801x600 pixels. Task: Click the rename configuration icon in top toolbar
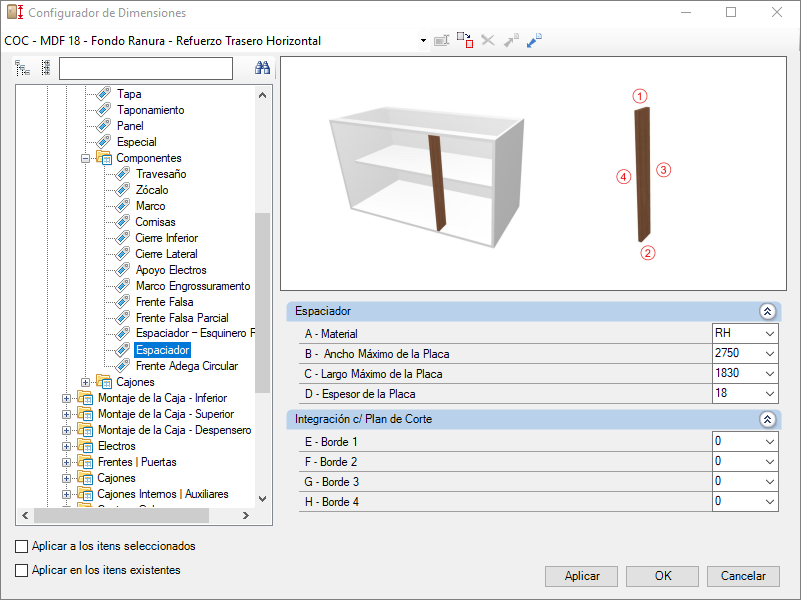pyautogui.click(x=441, y=40)
